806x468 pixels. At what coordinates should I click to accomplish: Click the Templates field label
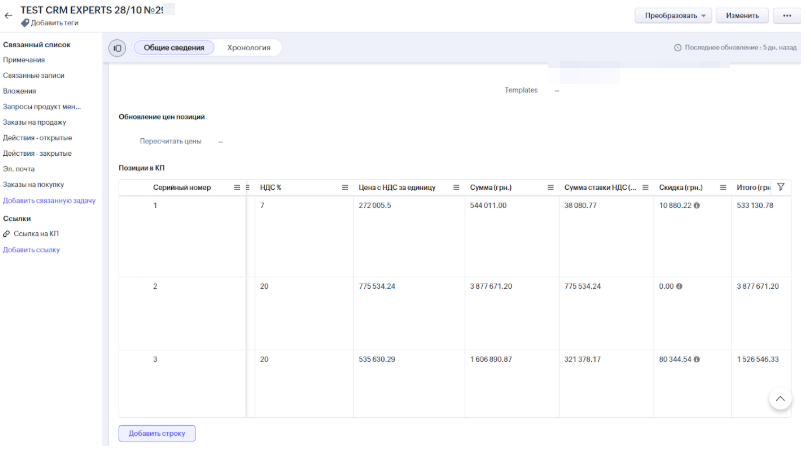tap(521, 90)
